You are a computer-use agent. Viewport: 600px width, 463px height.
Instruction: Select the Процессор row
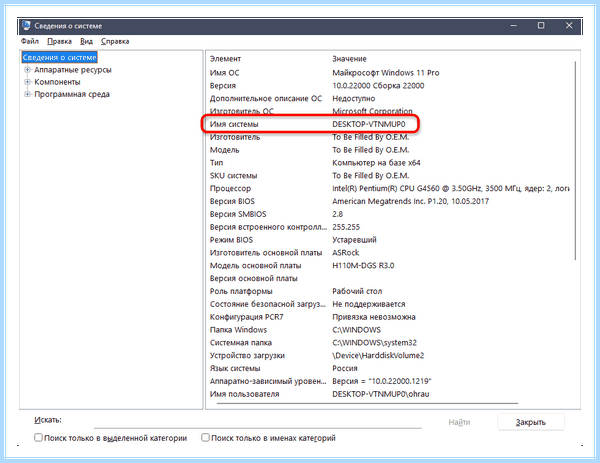point(390,189)
